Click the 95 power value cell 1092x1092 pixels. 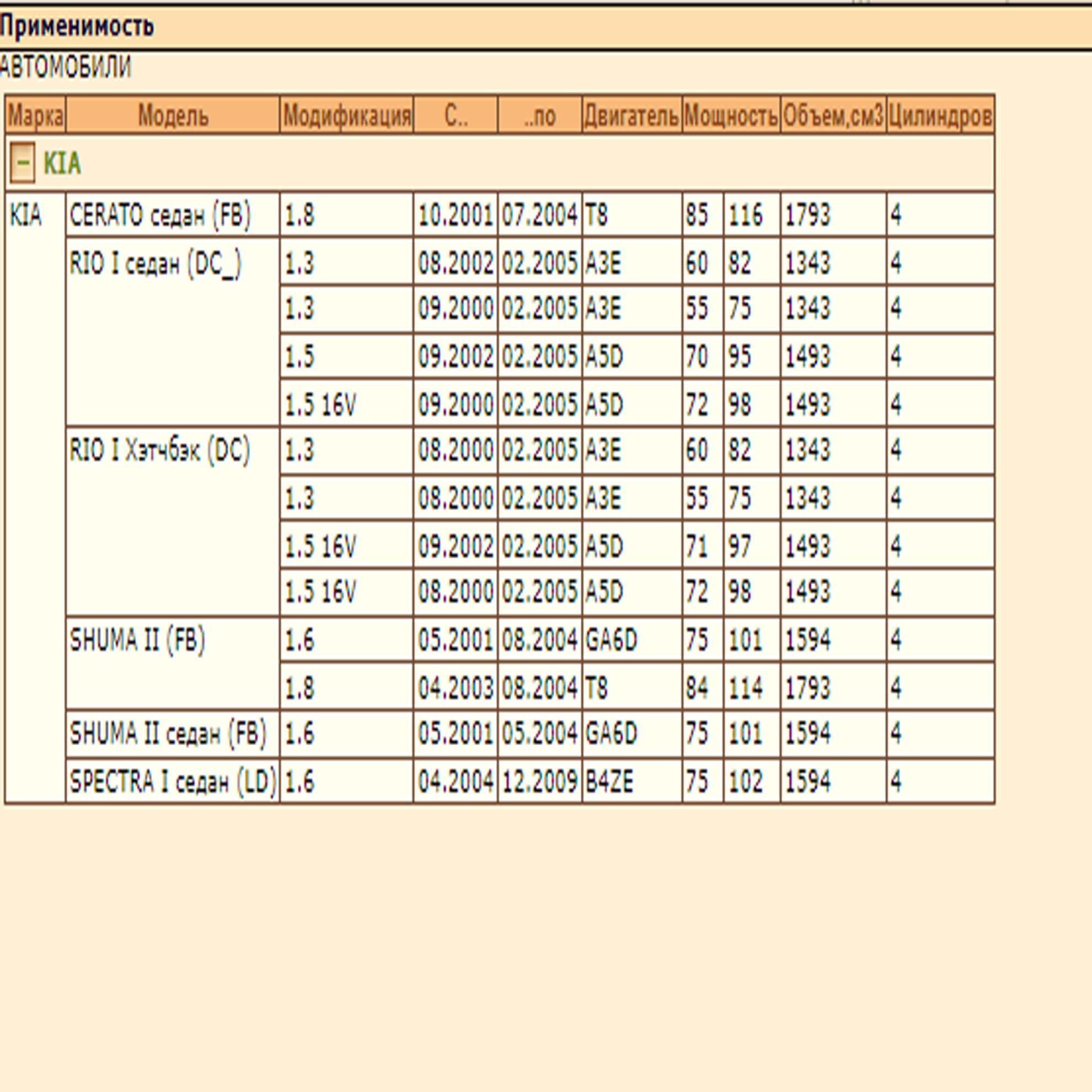coord(752,356)
